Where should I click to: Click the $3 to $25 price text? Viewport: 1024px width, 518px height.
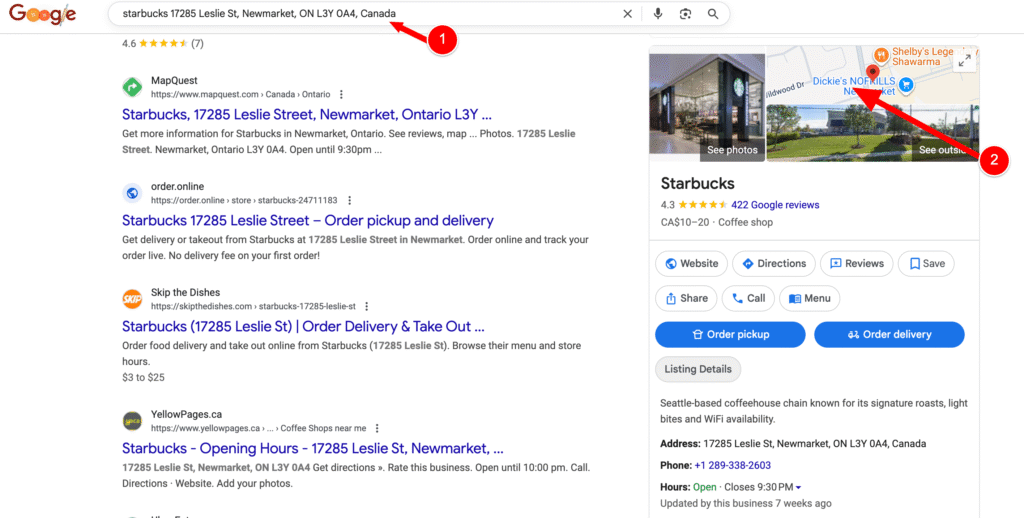click(x=143, y=378)
